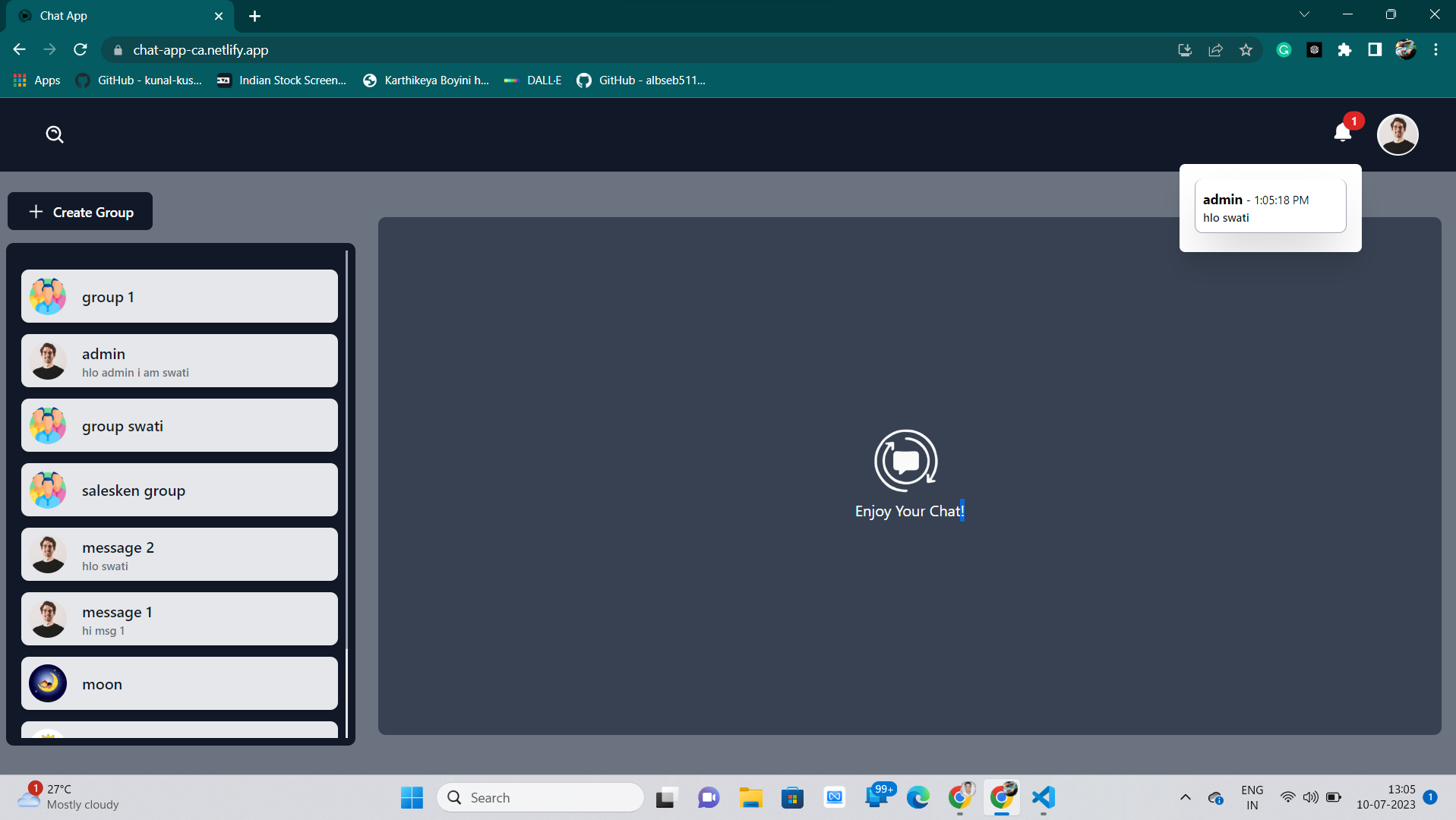The width and height of the screenshot is (1456, 820).
Task: Click the group swati avatar icon
Action: click(48, 425)
